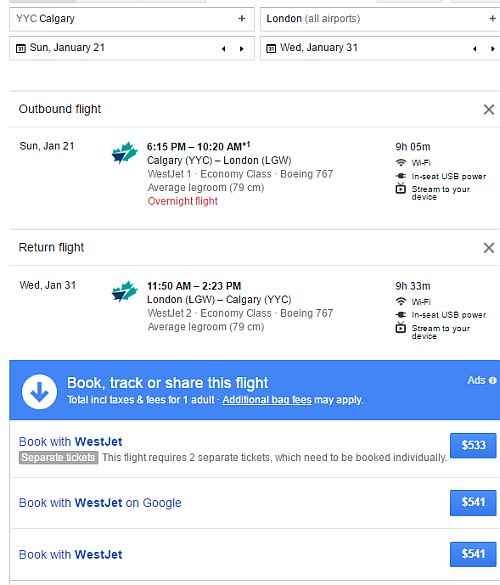Click the London (all airports) destination field
This screenshot has height=585, width=500.
(x=380, y=19)
